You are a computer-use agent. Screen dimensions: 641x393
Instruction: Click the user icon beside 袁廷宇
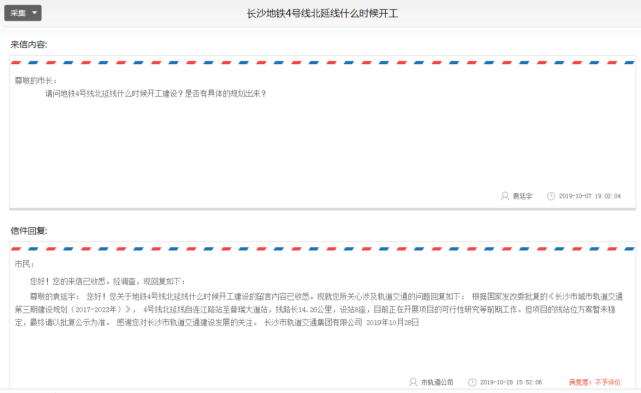tap(505, 196)
